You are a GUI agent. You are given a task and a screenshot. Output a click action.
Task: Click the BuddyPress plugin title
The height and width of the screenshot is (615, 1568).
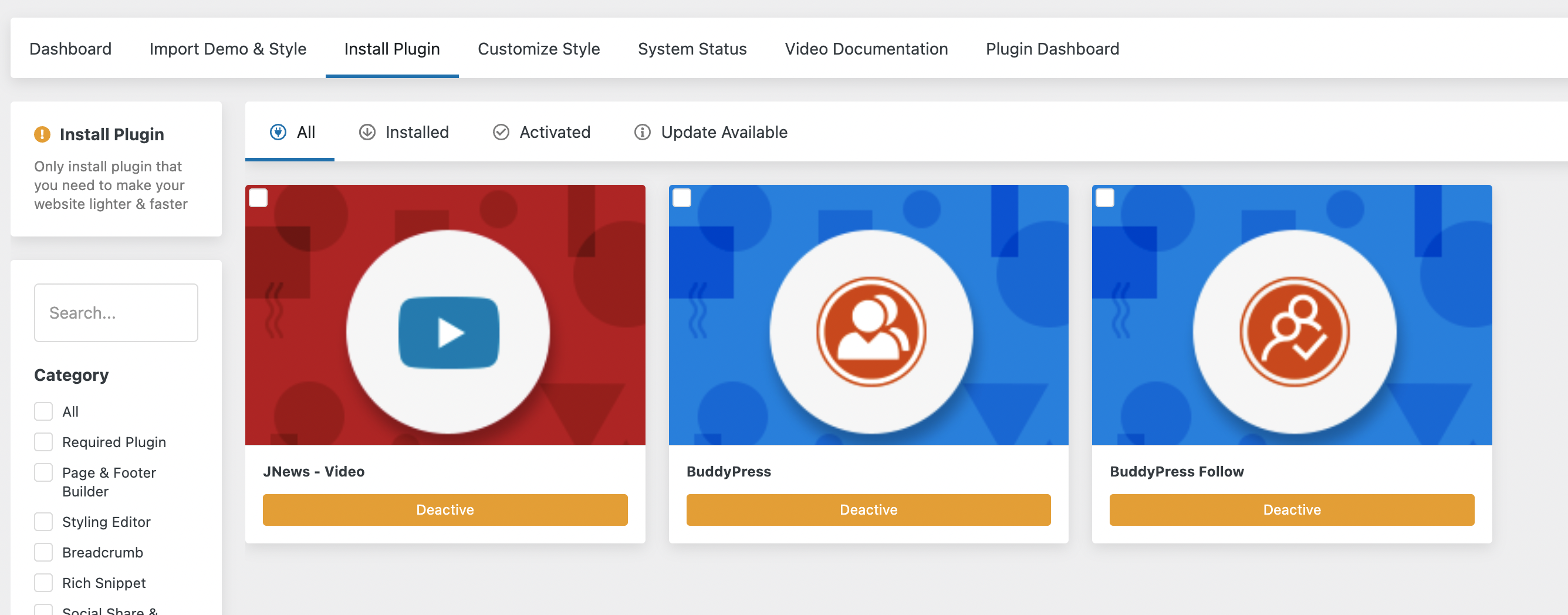[729, 471]
